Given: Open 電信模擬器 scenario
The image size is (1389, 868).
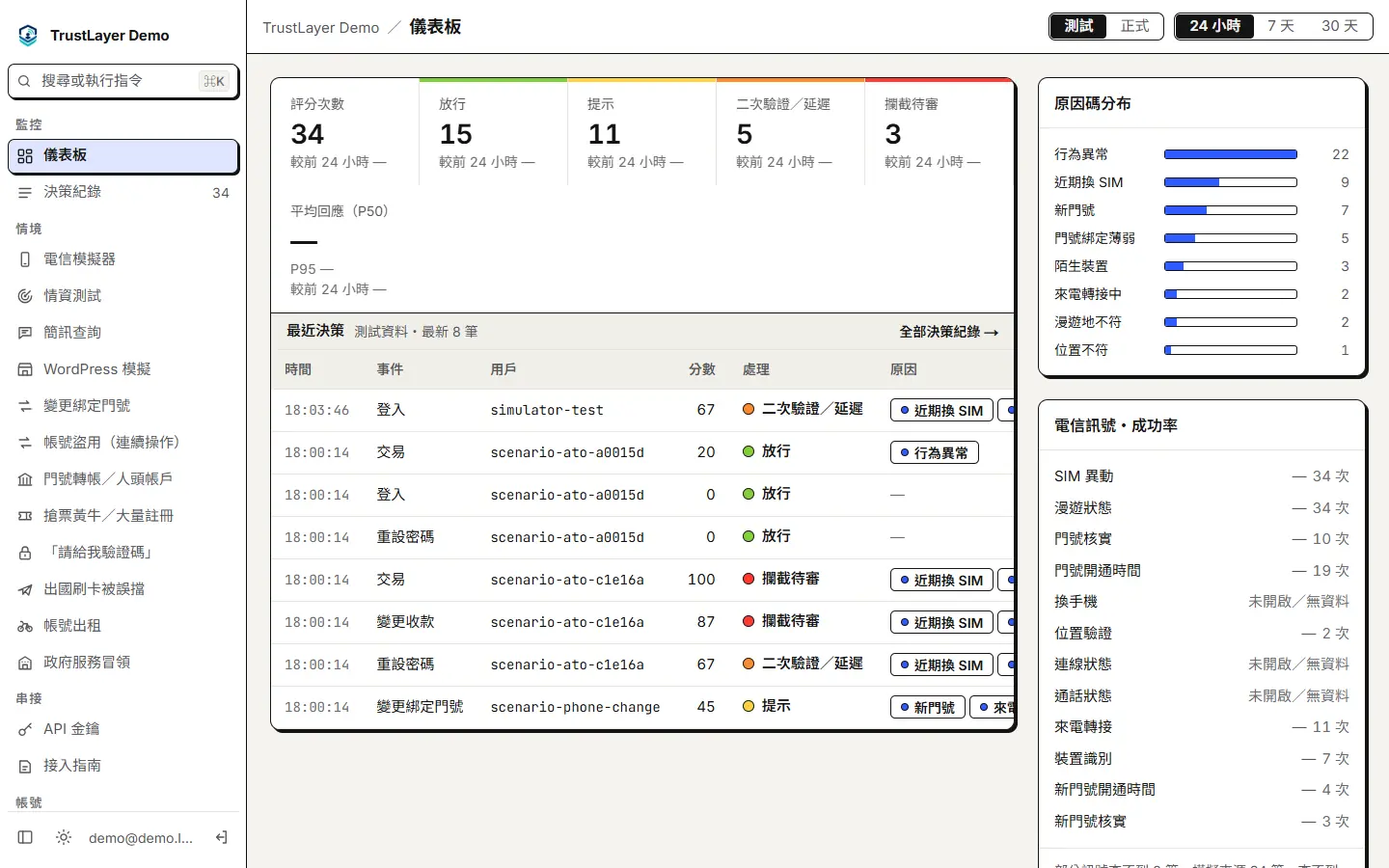Looking at the screenshot, I should coord(123,259).
